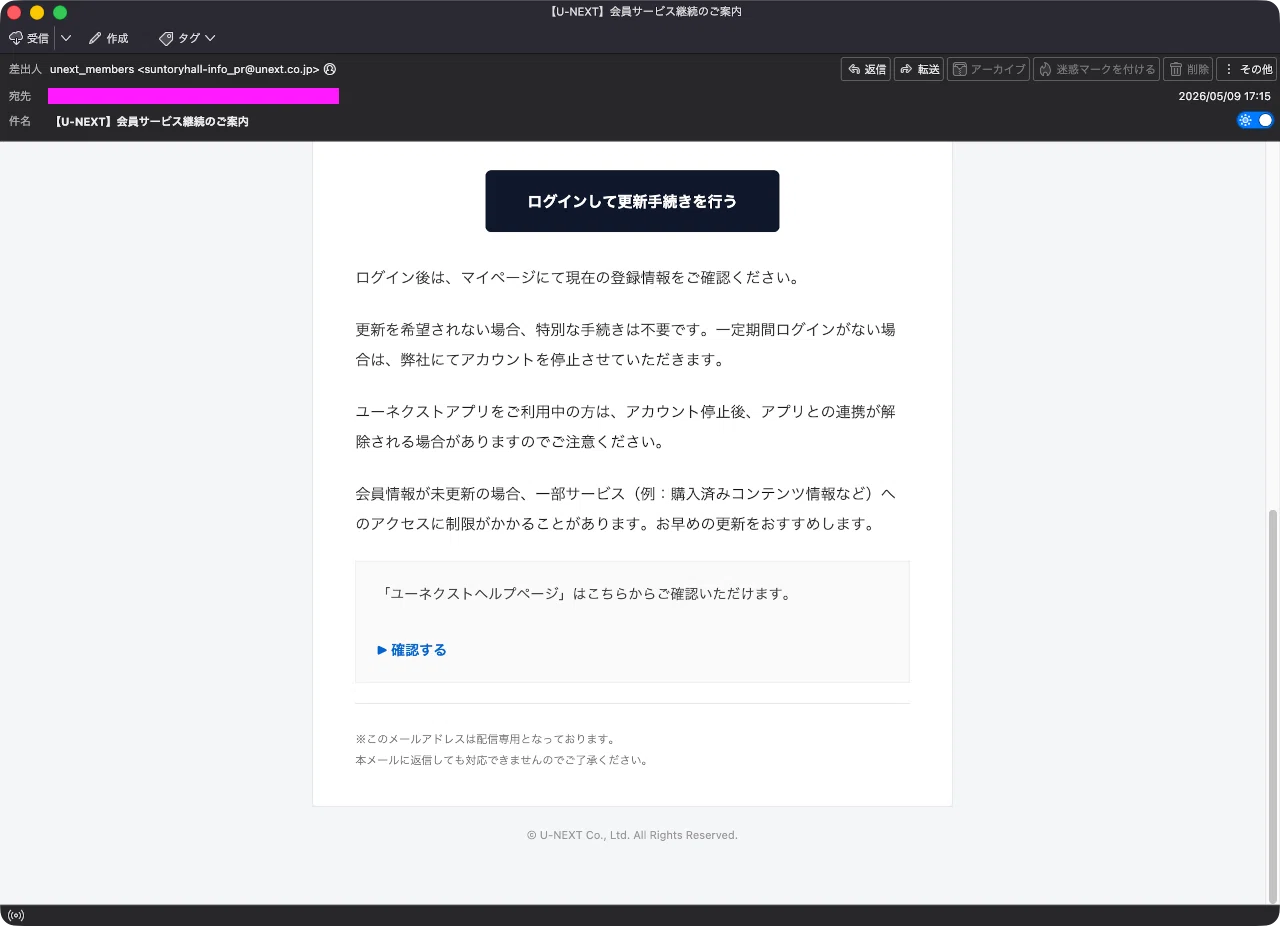The width and height of the screenshot is (1280, 926).
Task: Click the redacted recipient address field
Action: (x=193, y=96)
